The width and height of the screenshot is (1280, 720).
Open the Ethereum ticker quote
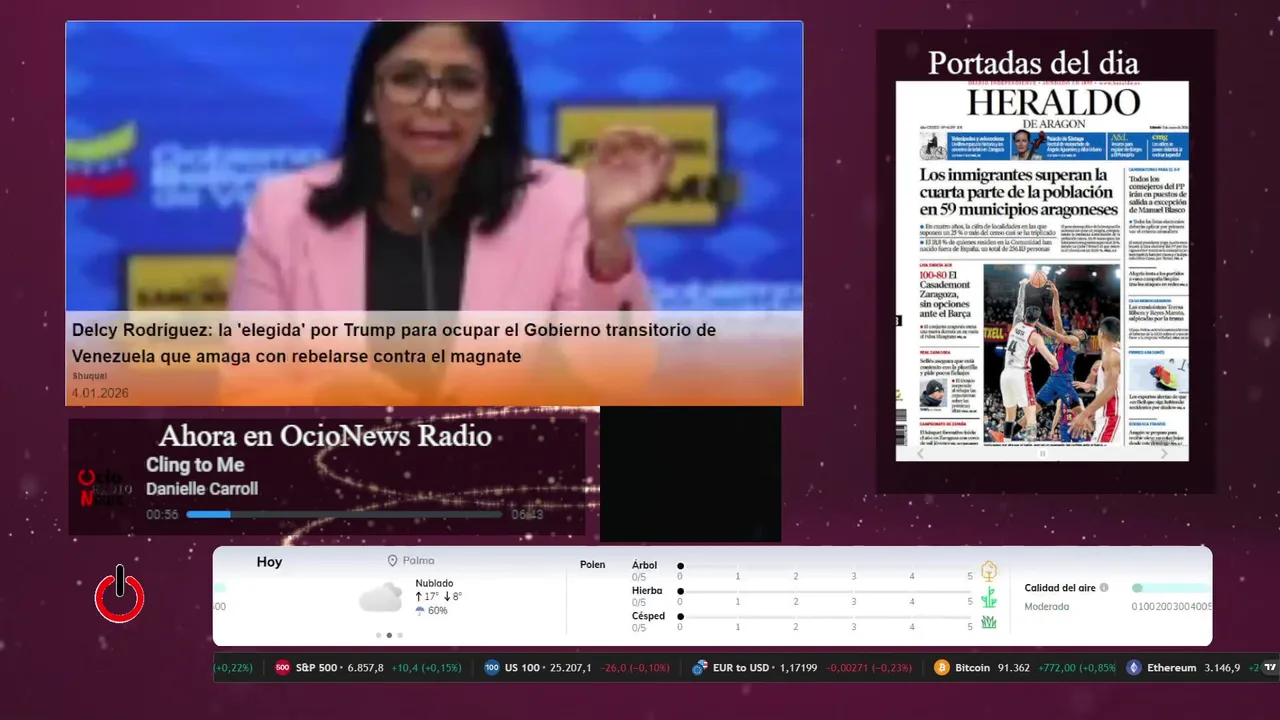click(1194, 668)
